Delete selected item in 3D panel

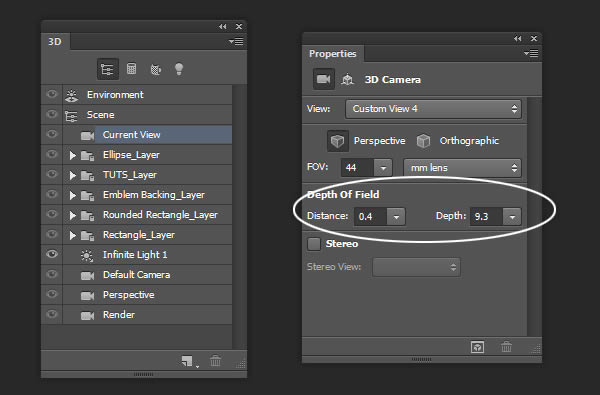(x=215, y=361)
